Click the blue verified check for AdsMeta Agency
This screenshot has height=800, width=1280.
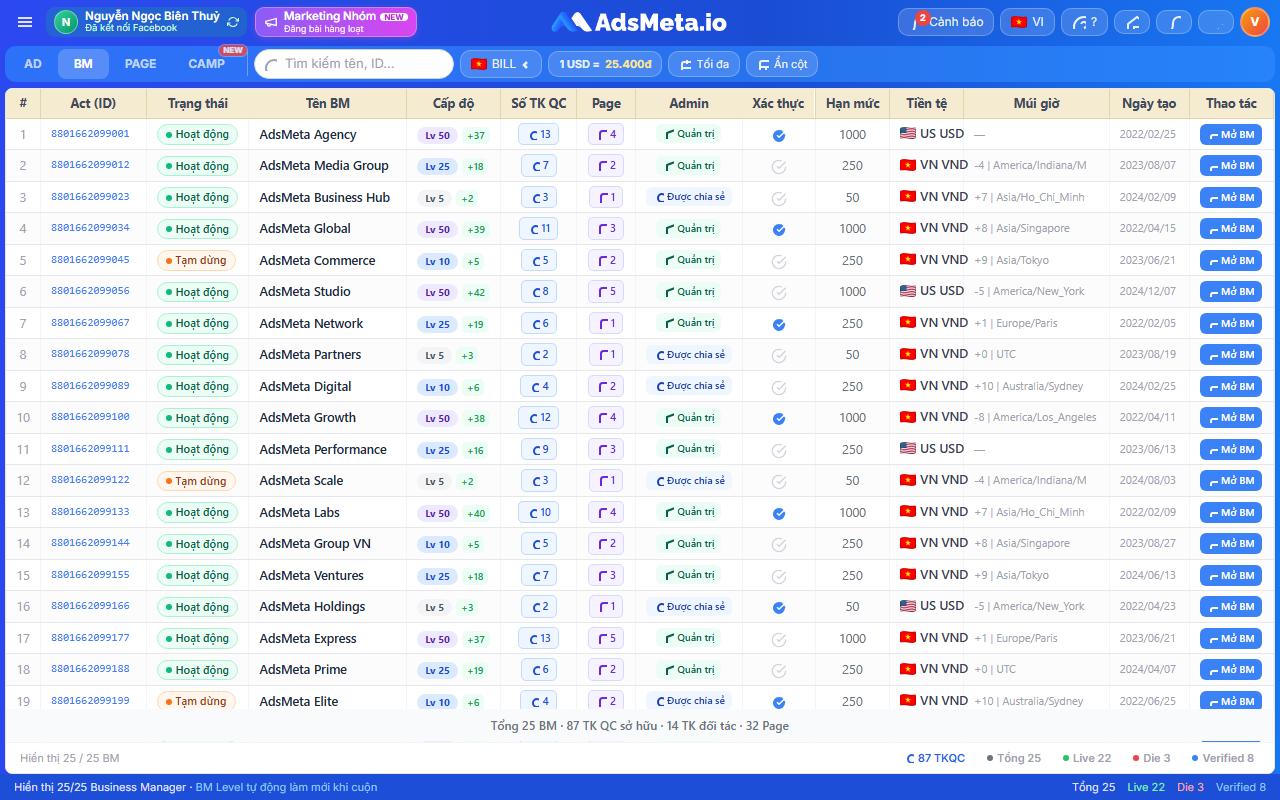pos(779,135)
